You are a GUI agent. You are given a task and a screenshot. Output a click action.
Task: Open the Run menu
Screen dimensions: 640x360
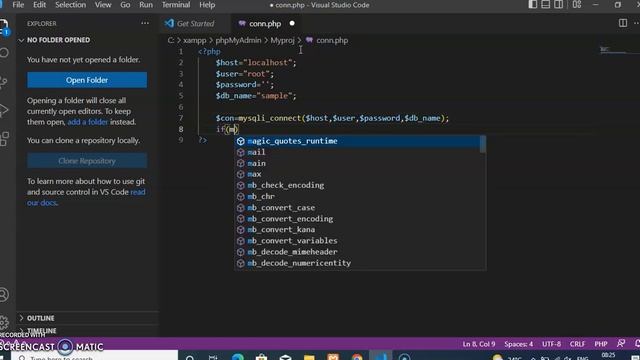146,5
